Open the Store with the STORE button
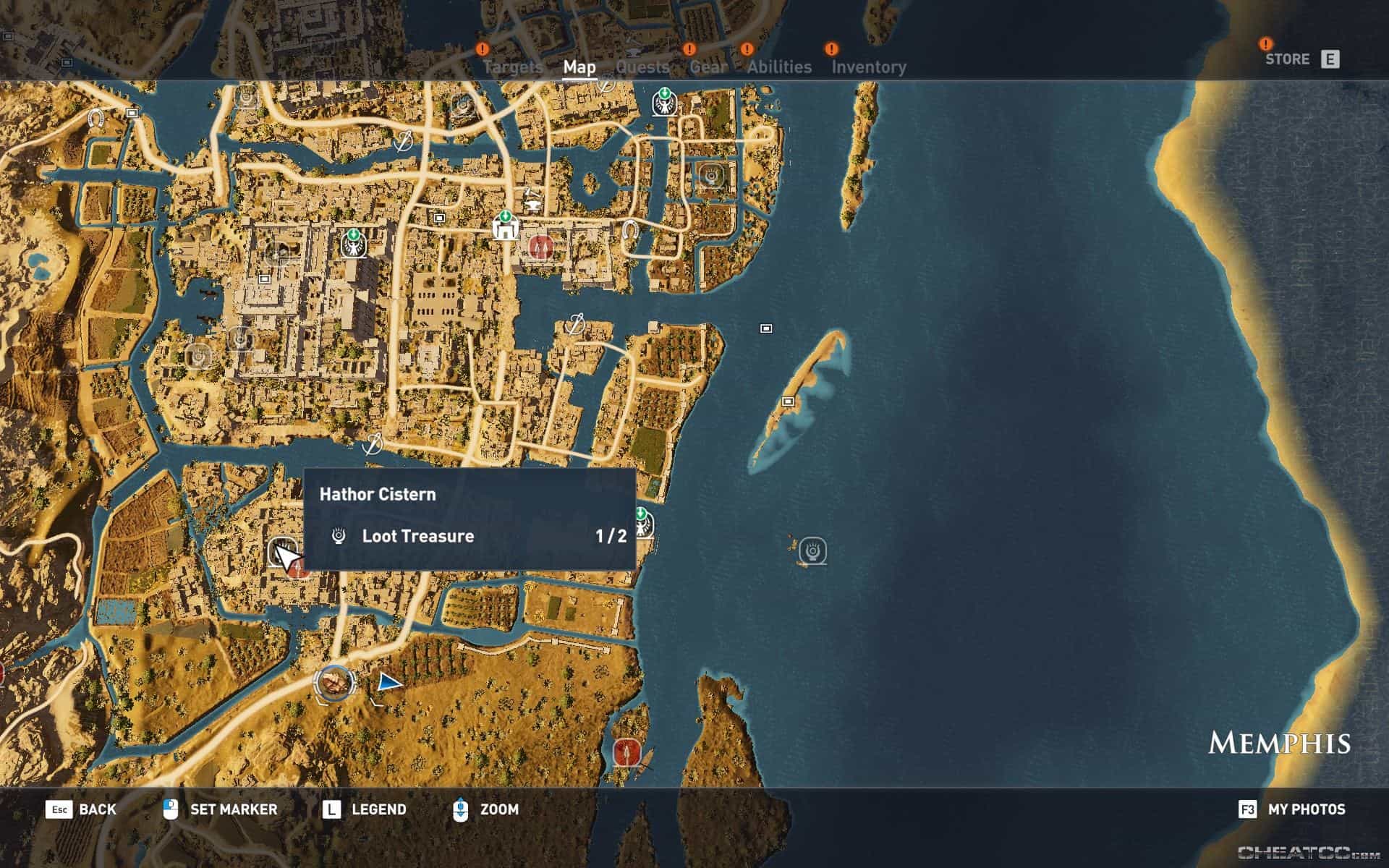This screenshot has width=1389, height=868. (x=1301, y=59)
